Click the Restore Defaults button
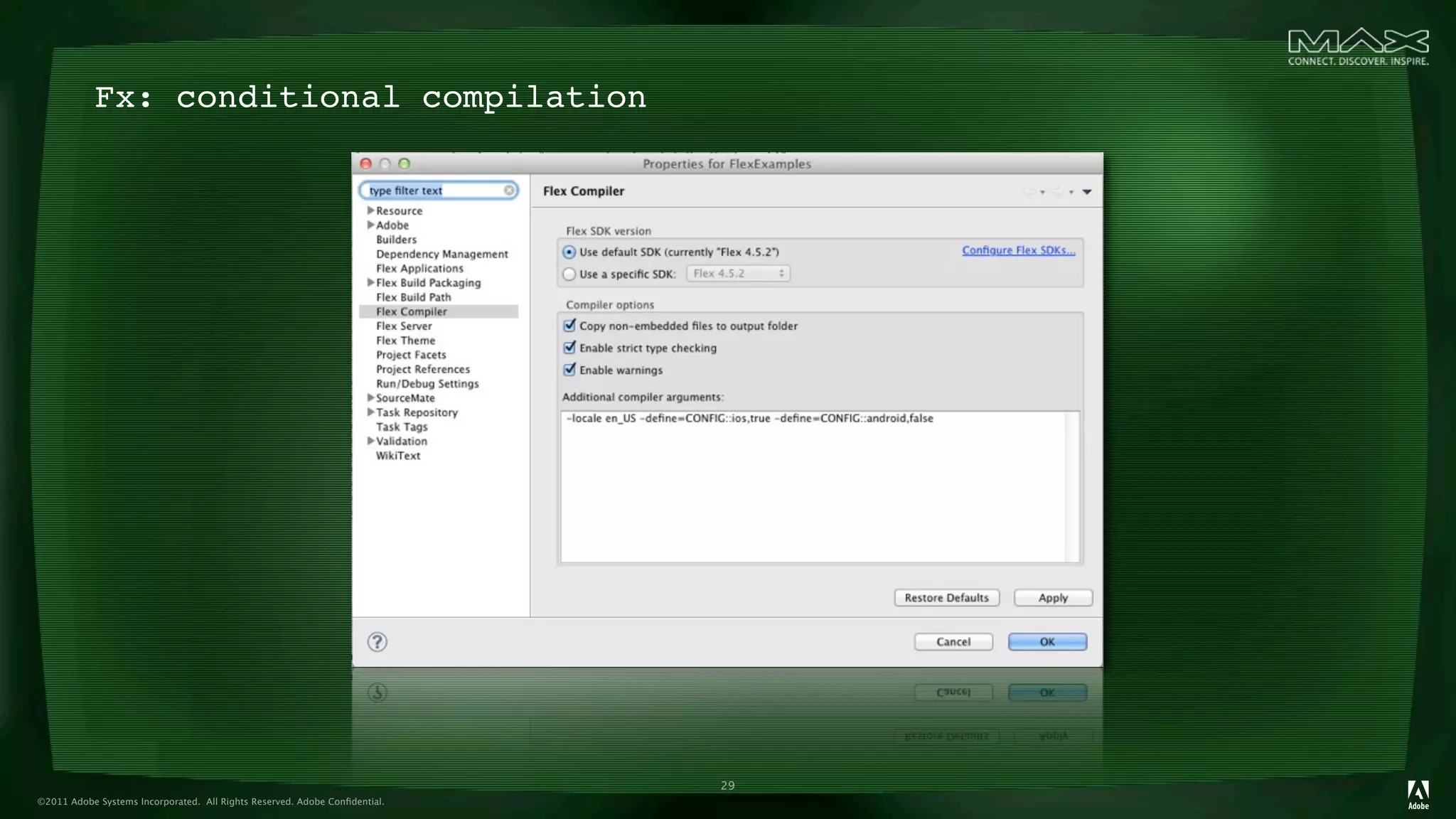The width and height of the screenshot is (1456, 819). (x=947, y=598)
